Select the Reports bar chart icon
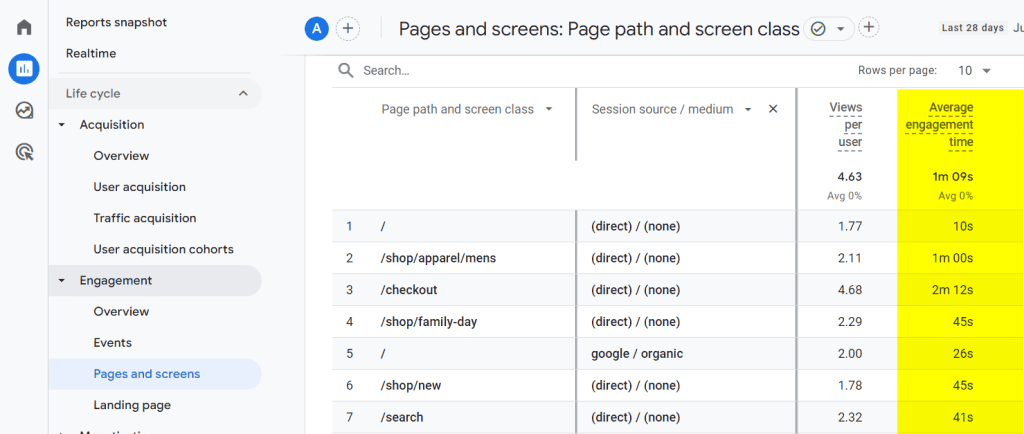The height and width of the screenshot is (434, 1024). click(x=24, y=69)
